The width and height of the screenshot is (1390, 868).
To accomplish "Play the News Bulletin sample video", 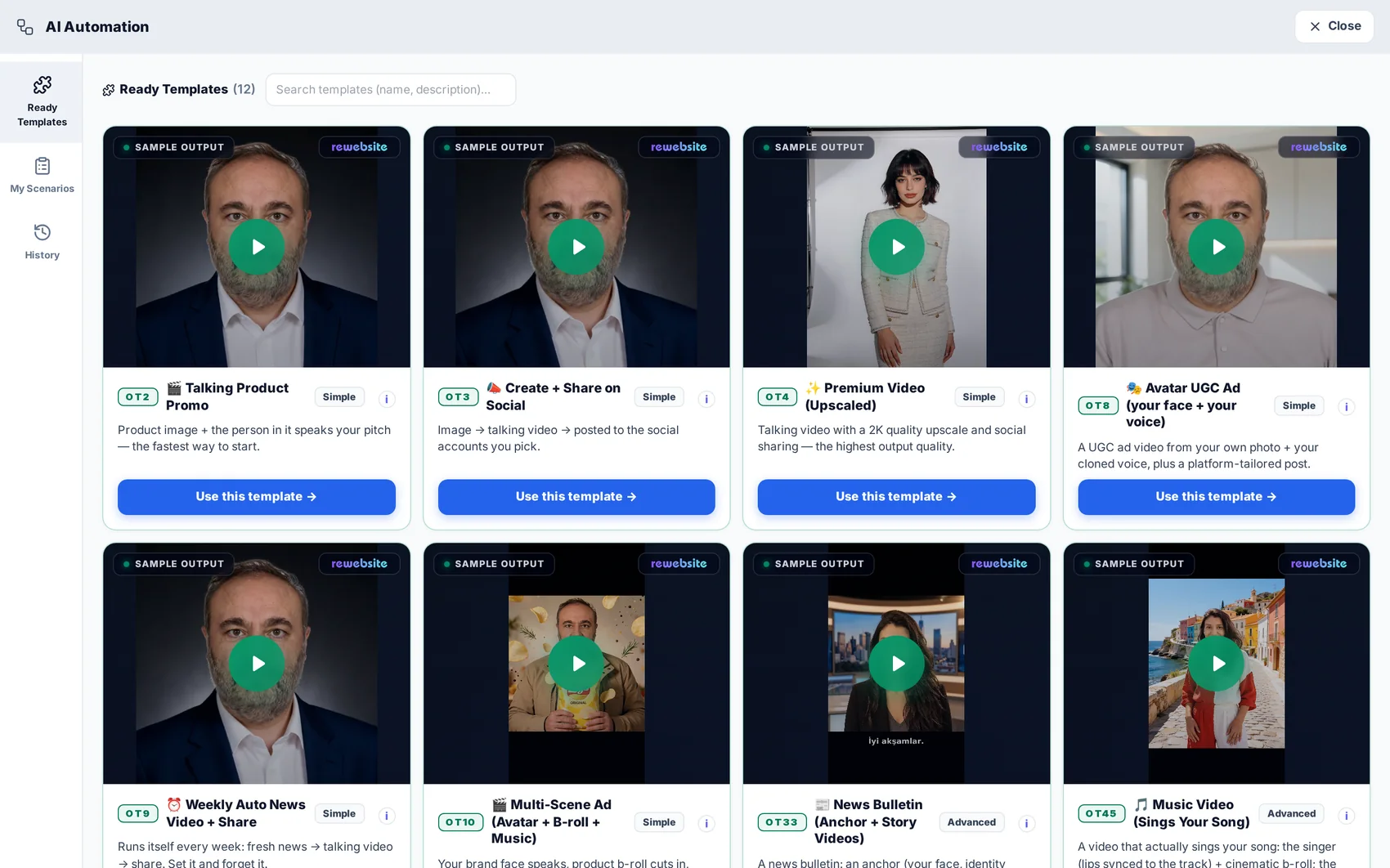I will [897, 664].
